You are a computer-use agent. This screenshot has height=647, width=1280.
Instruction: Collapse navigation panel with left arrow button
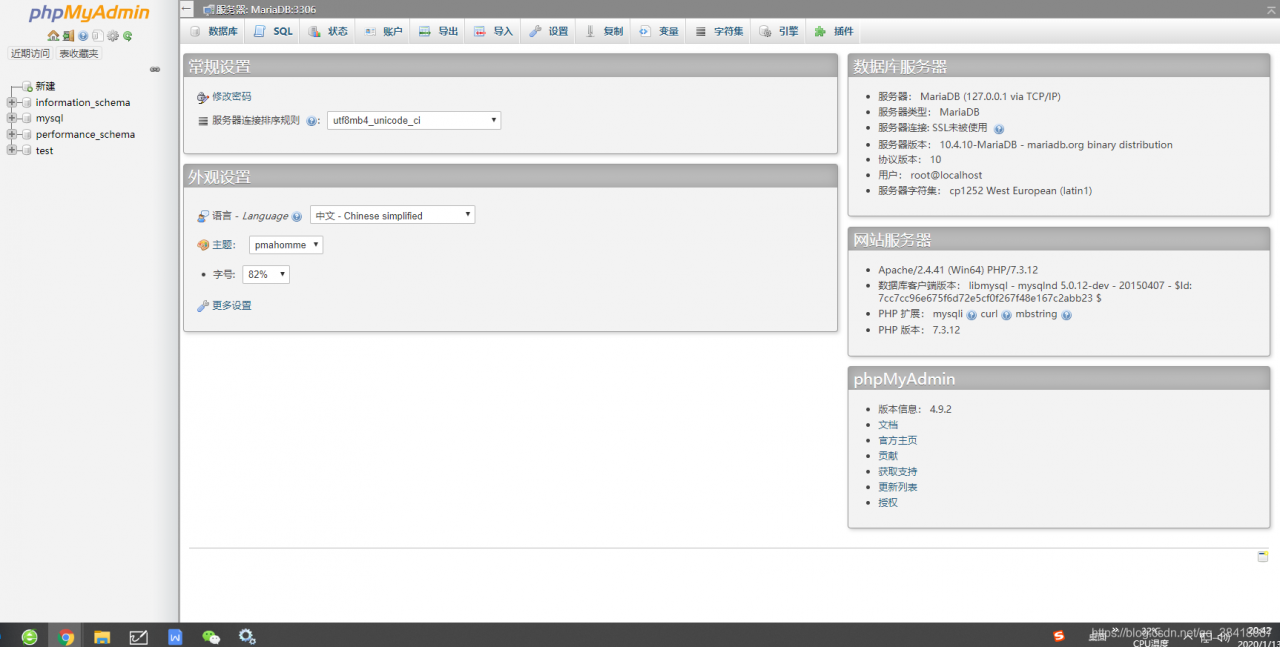pyautogui.click(x=187, y=8)
